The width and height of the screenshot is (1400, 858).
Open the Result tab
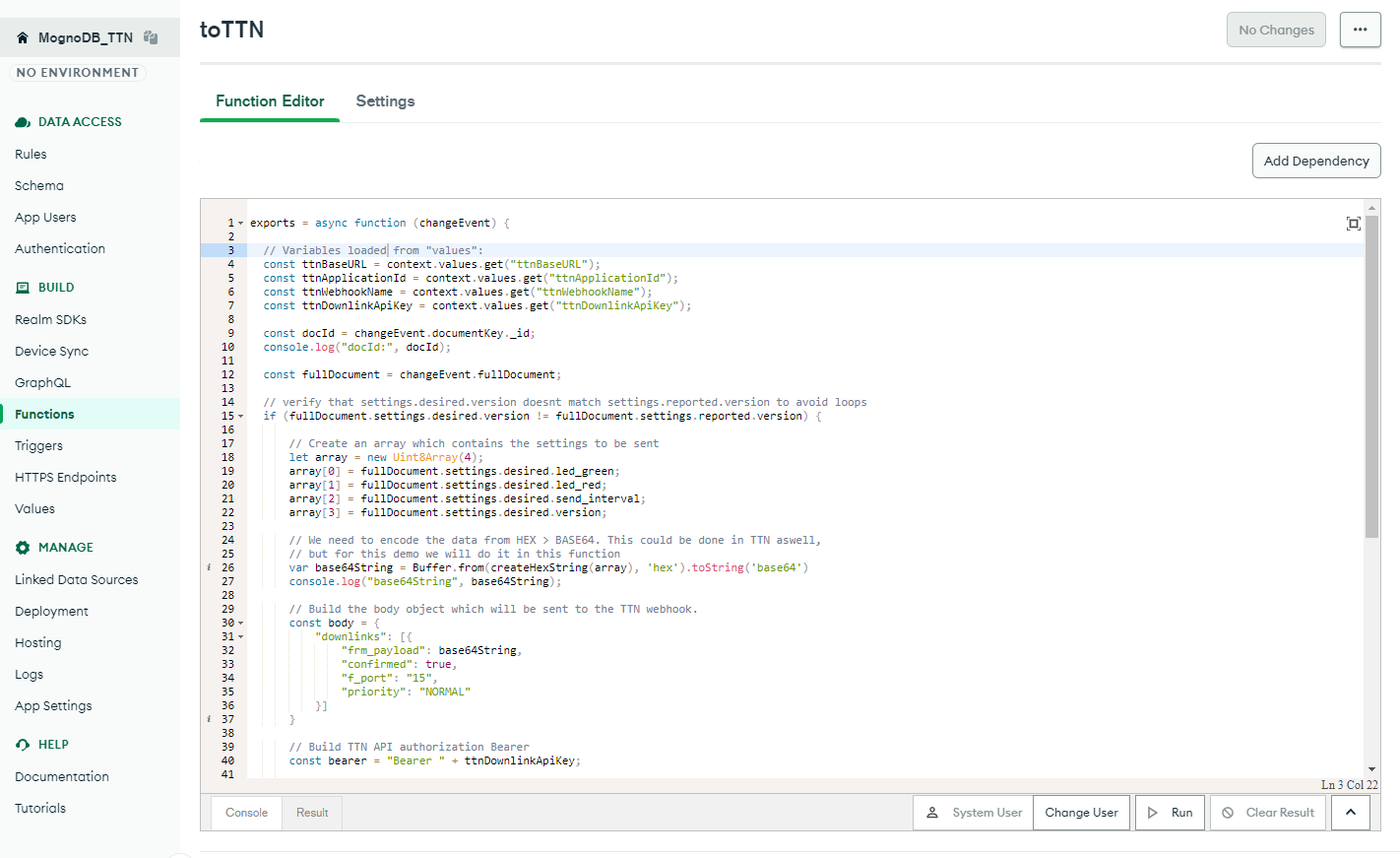tap(312, 813)
